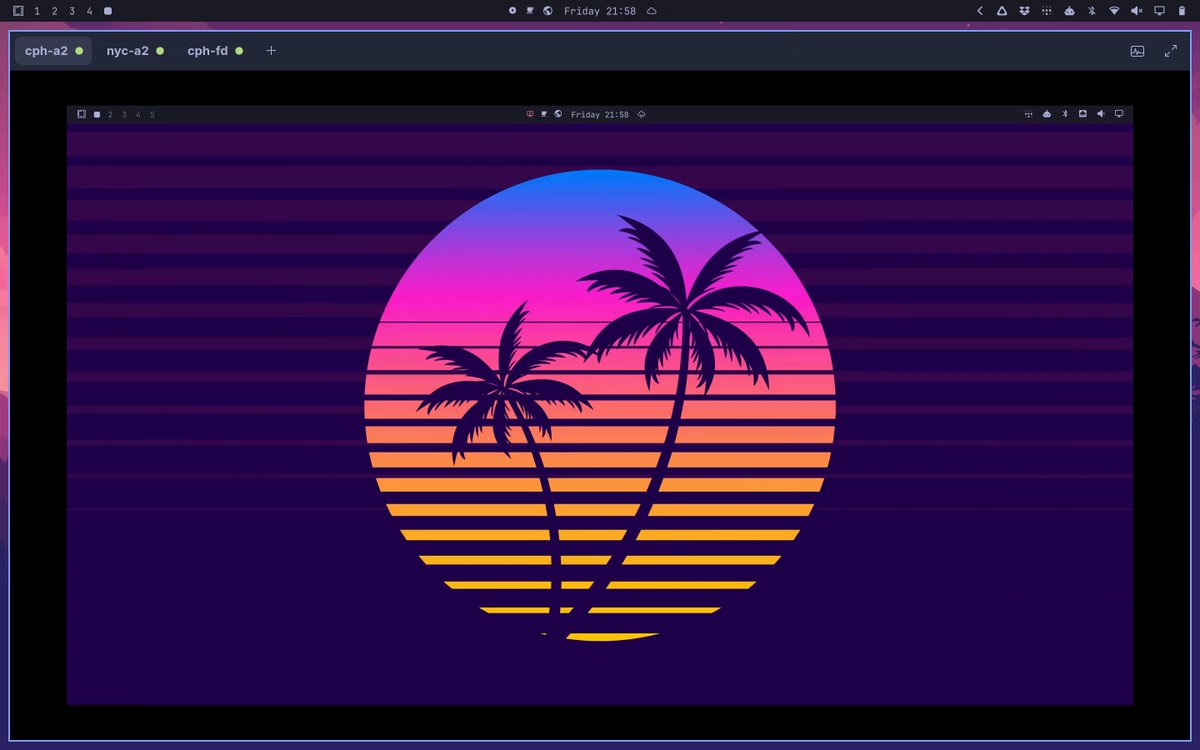1200x750 pixels.
Task: Click the remote desktop Bluetooth icon
Action: 1065,114
